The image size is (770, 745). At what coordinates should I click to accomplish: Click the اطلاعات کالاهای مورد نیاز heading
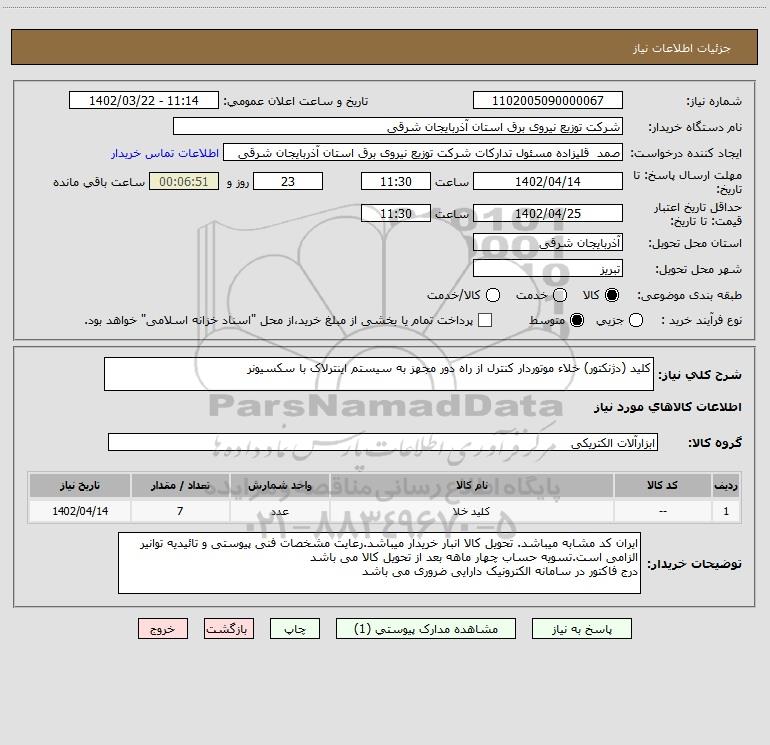click(x=668, y=407)
